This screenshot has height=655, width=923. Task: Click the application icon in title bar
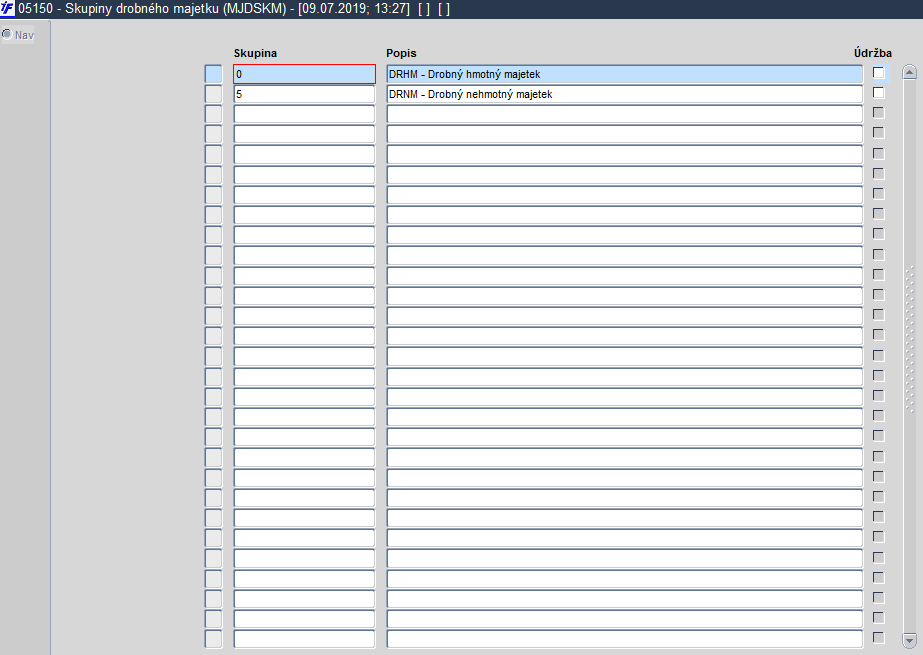8,9
